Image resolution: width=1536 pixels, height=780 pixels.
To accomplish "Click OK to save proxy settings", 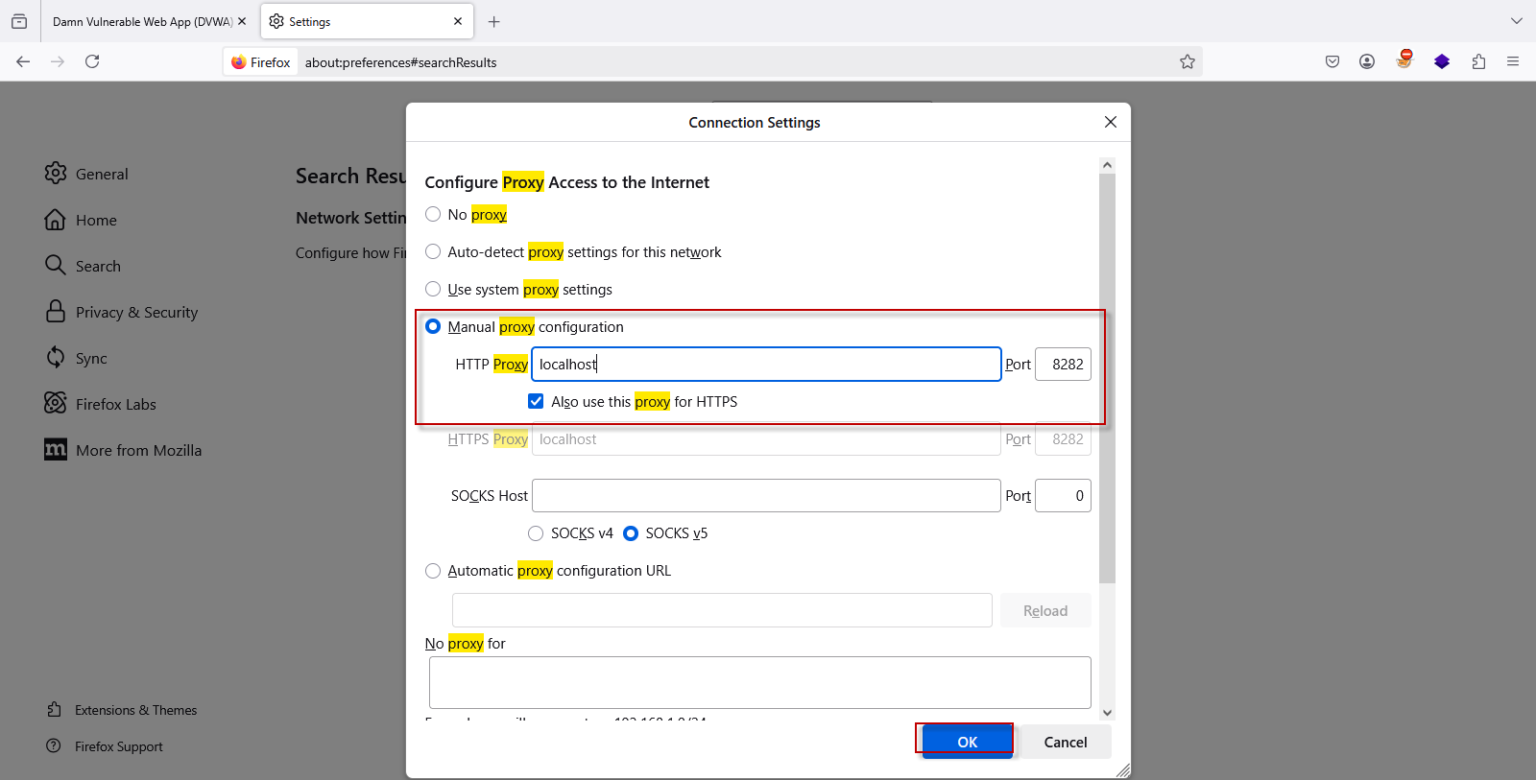I will tap(965, 741).
